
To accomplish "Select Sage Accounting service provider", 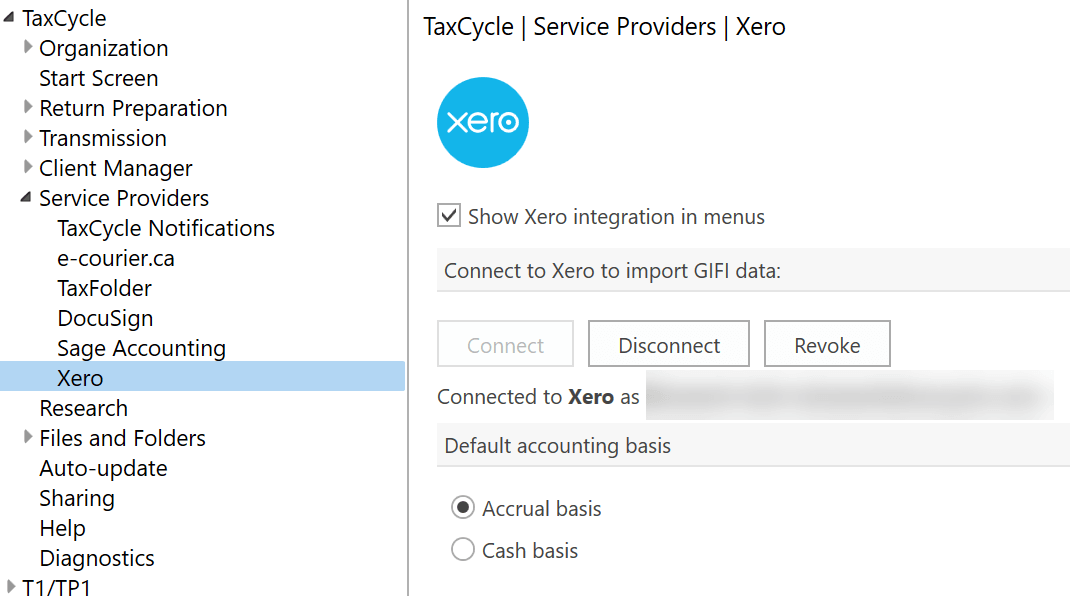I will [x=141, y=349].
